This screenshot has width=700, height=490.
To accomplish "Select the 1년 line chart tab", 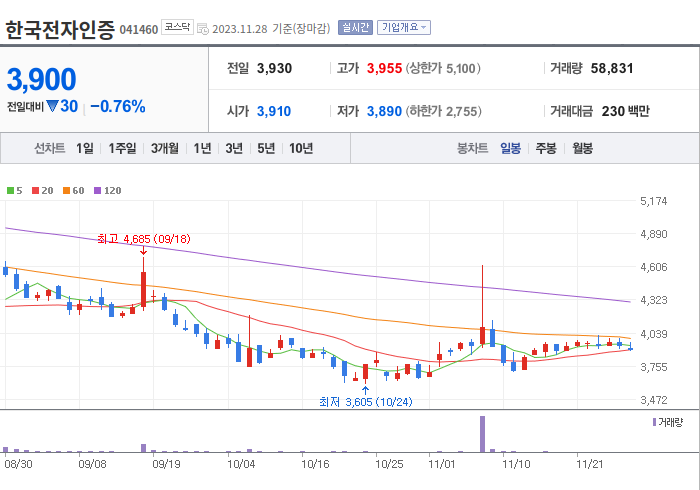I will 202,148.
